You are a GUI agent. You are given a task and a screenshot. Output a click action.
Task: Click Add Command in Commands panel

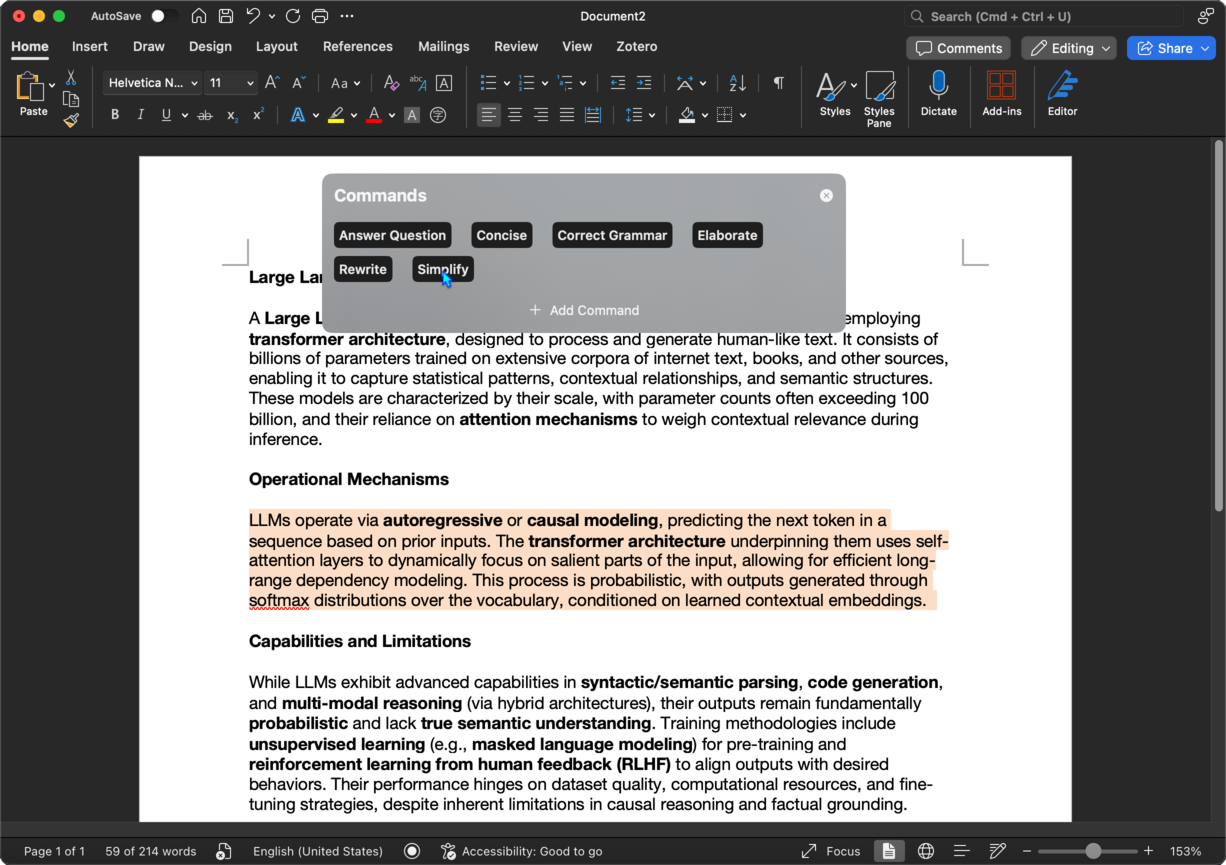[x=584, y=310]
